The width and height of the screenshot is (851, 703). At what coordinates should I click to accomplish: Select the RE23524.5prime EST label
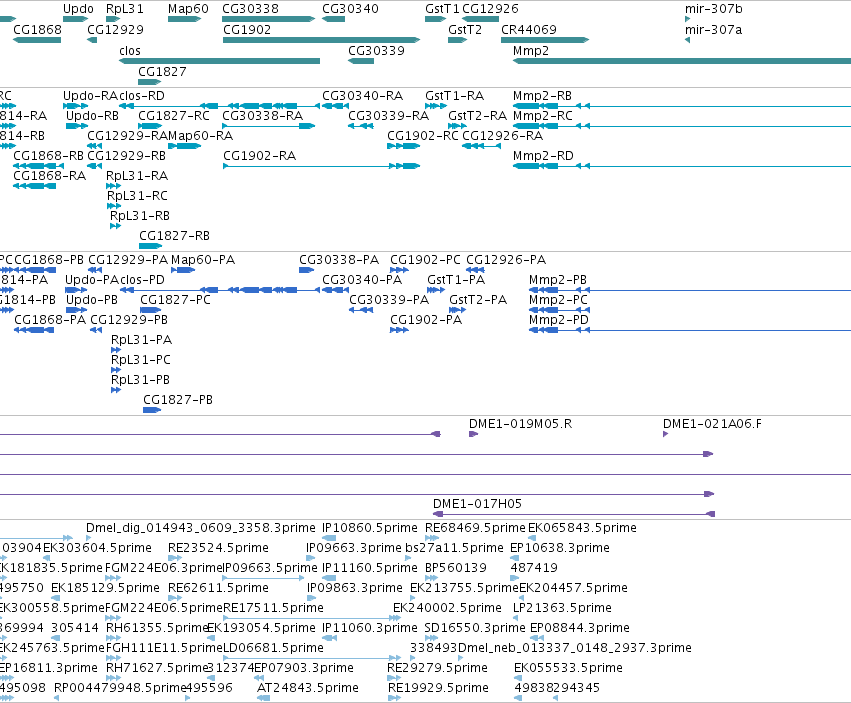(218, 548)
